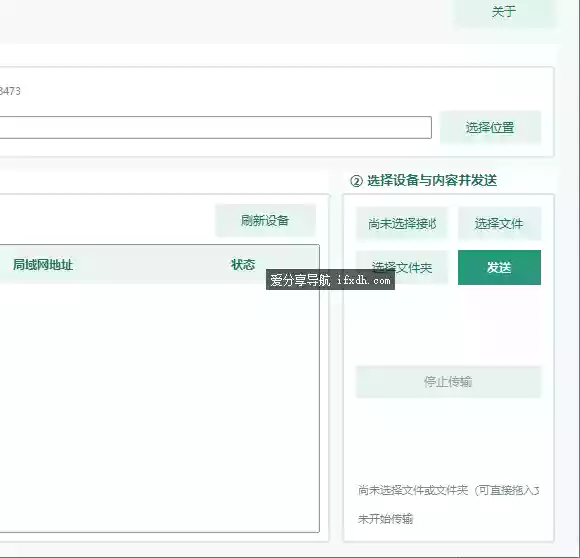Screen dimensions: 580x558
Task: Open the 关于 about page
Action: pos(505,12)
